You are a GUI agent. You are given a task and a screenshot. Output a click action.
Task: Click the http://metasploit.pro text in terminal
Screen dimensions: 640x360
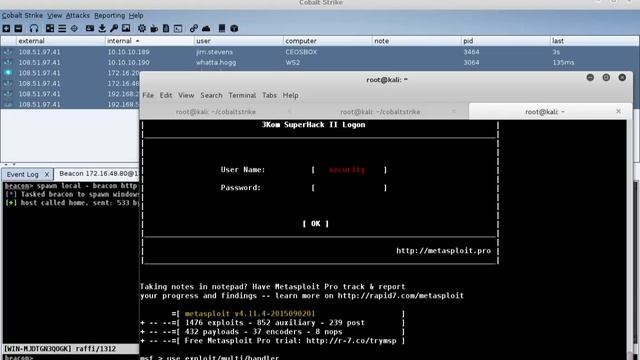click(443, 251)
